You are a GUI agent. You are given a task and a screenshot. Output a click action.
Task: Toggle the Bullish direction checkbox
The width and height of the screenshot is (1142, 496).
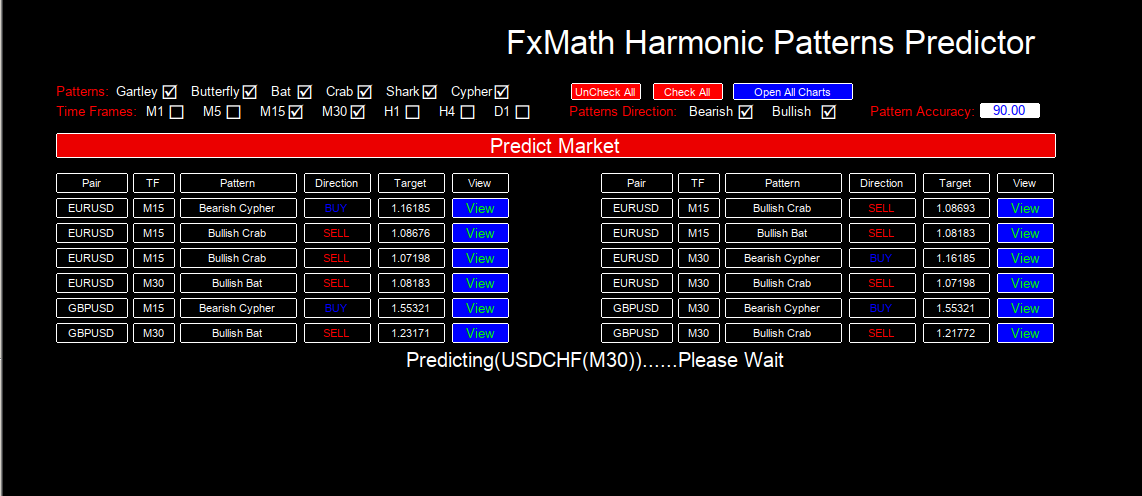tap(829, 112)
